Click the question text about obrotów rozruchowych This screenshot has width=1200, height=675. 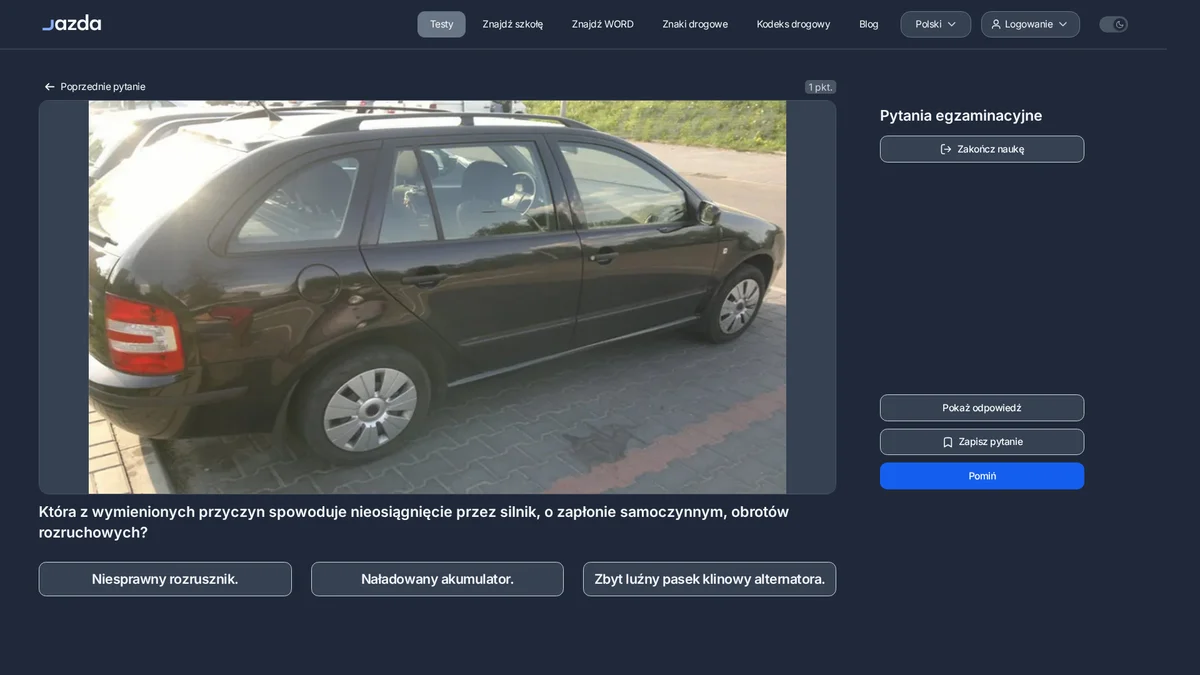pyautogui.click(x=414, y=522)
